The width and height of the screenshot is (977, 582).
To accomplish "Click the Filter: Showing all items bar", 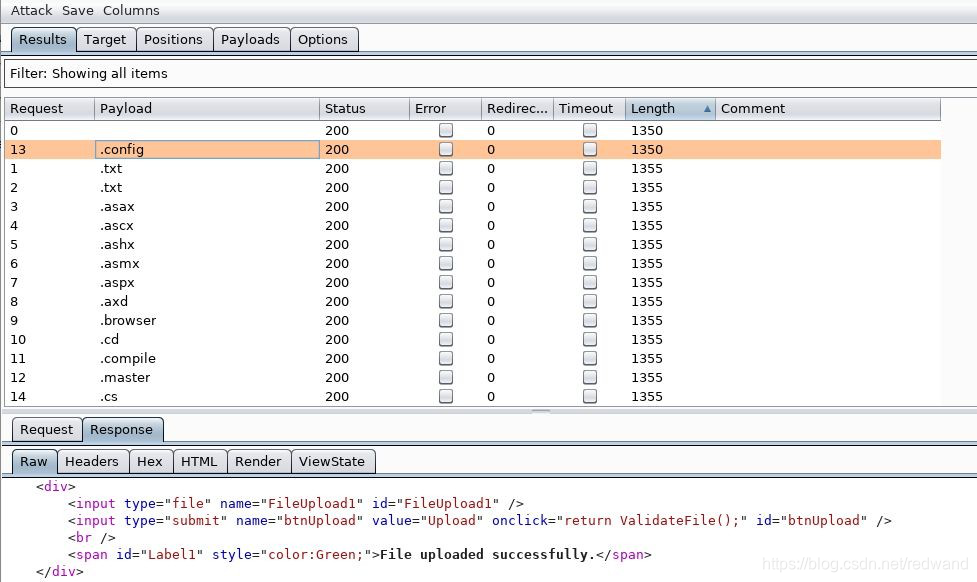I will point(490,74).
